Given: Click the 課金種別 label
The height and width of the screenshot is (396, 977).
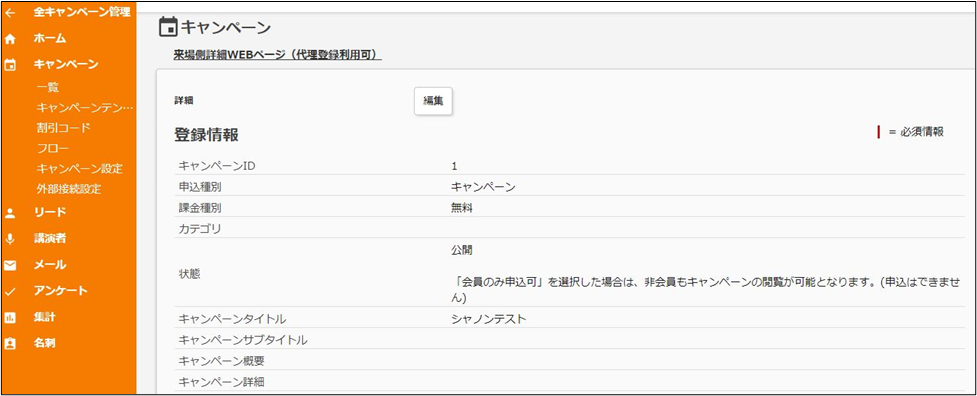Looking at the screenshot, I should pyautogui.click(x=199, y=209).
